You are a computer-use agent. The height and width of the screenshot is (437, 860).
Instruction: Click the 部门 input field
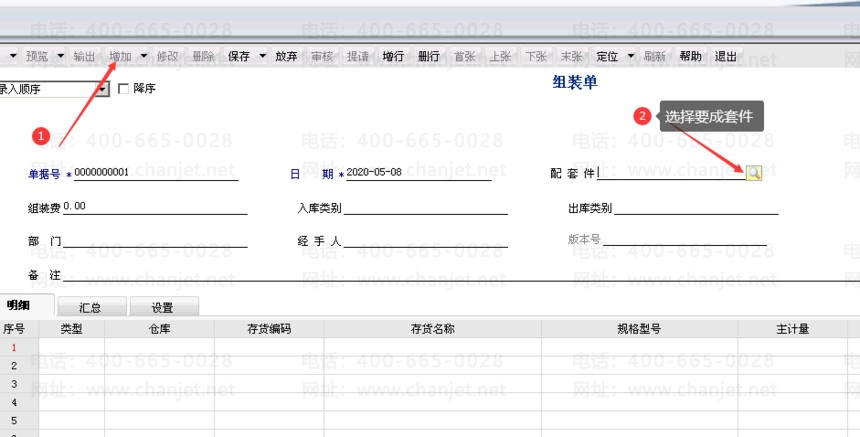[x=155, y=240]
